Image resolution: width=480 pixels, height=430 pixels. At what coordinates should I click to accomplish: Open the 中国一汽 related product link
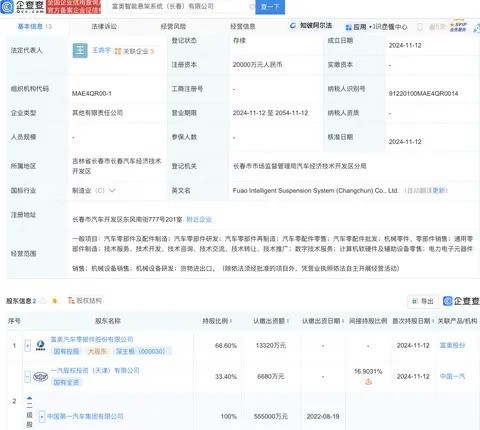pos(452,376)
